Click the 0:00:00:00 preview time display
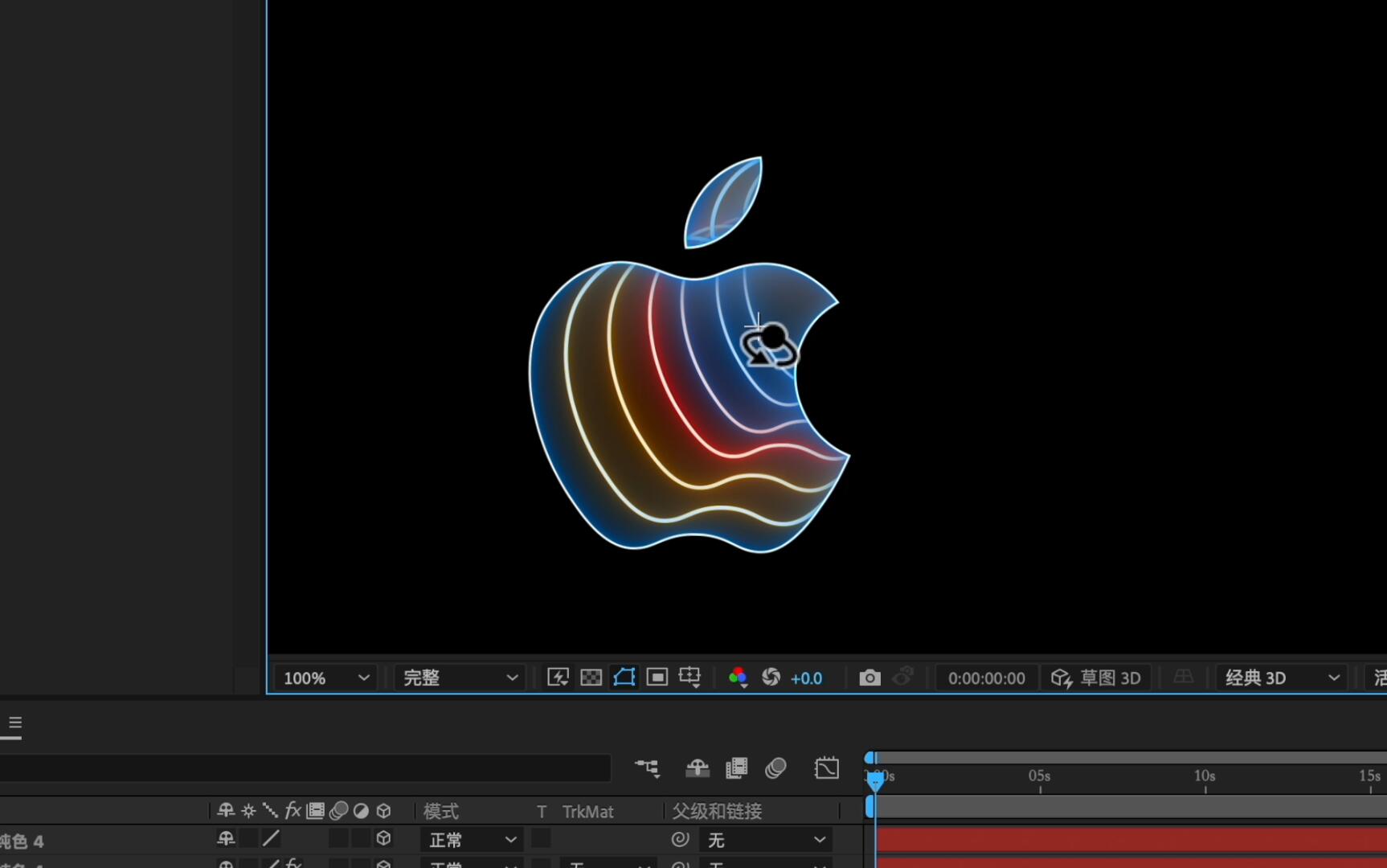 point(986,678)
